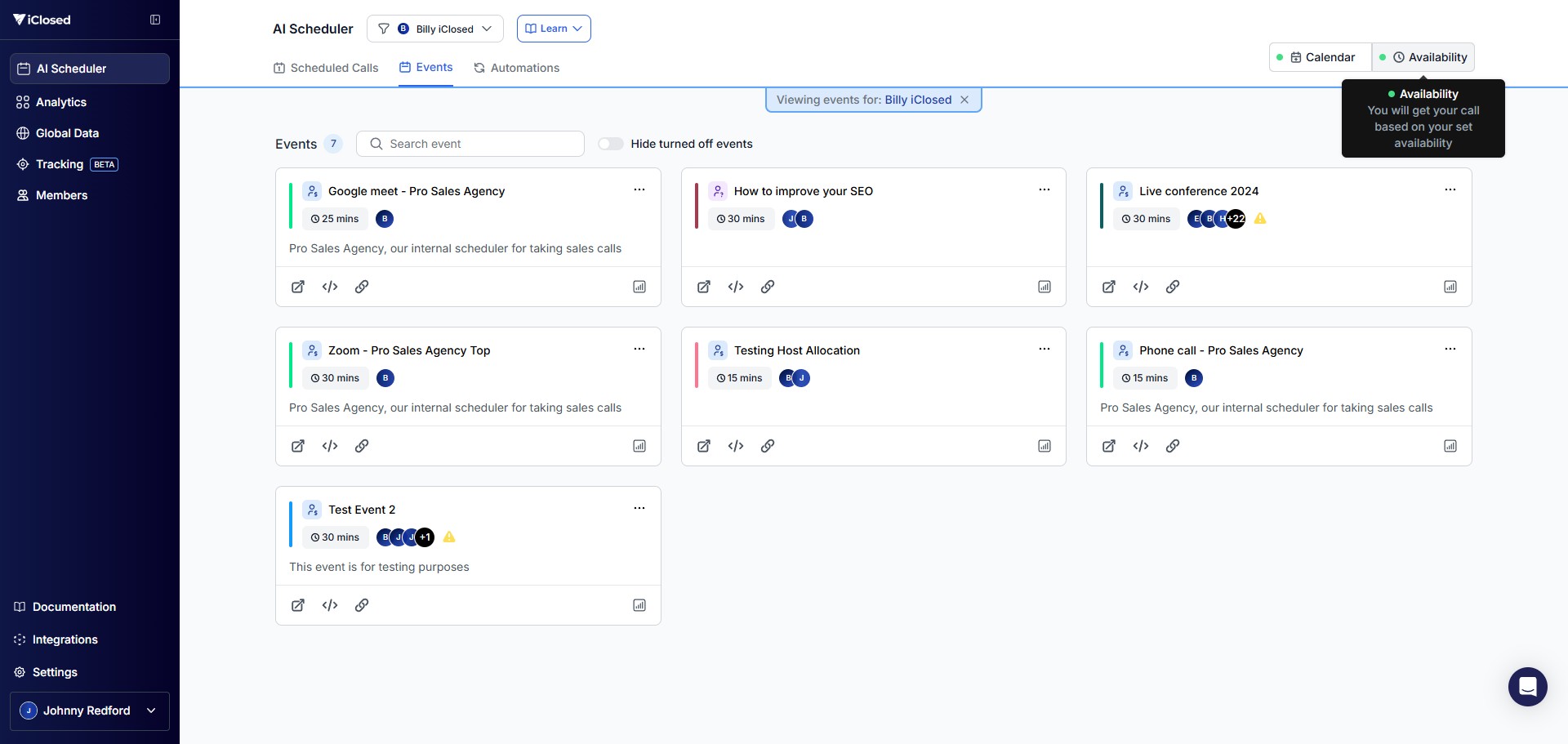Click warning icon on Test Event 2
This screenshot has width=1568, height=744.
[x=449, y=537]
